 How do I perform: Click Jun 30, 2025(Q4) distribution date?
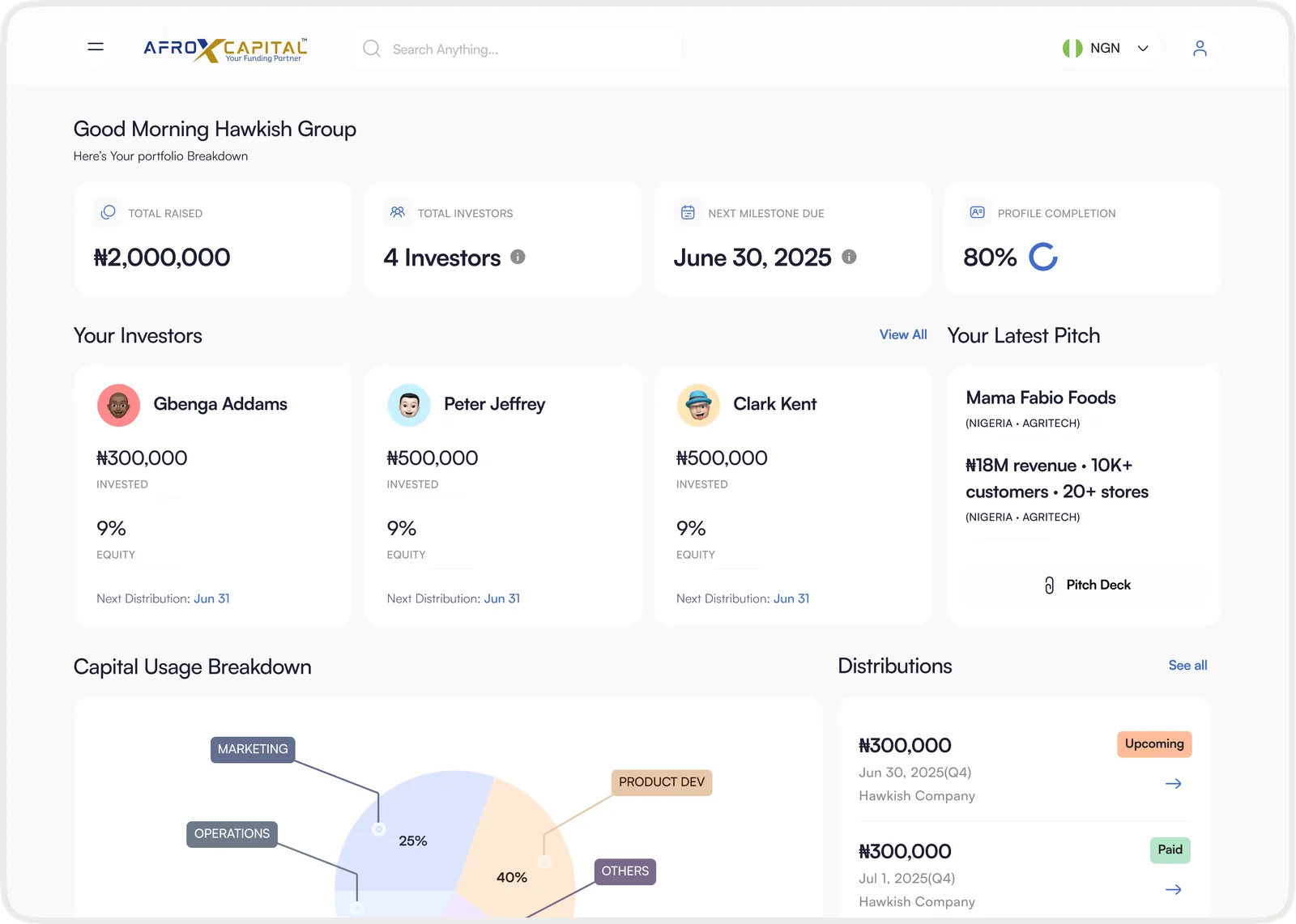(915, 773)
